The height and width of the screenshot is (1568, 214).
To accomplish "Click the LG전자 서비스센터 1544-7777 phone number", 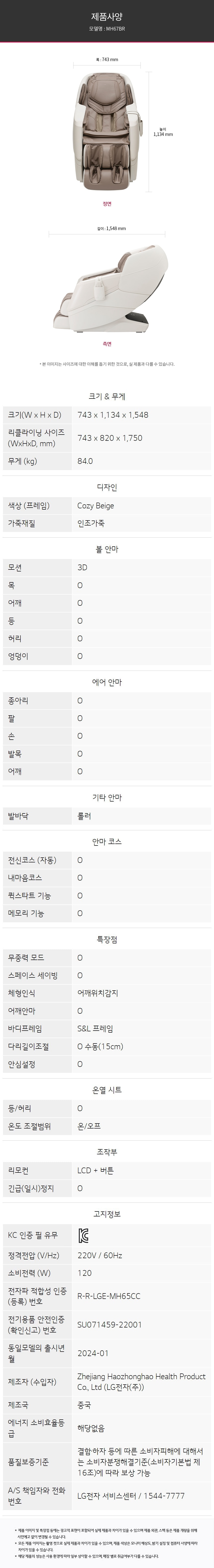I will point(131,1495).
